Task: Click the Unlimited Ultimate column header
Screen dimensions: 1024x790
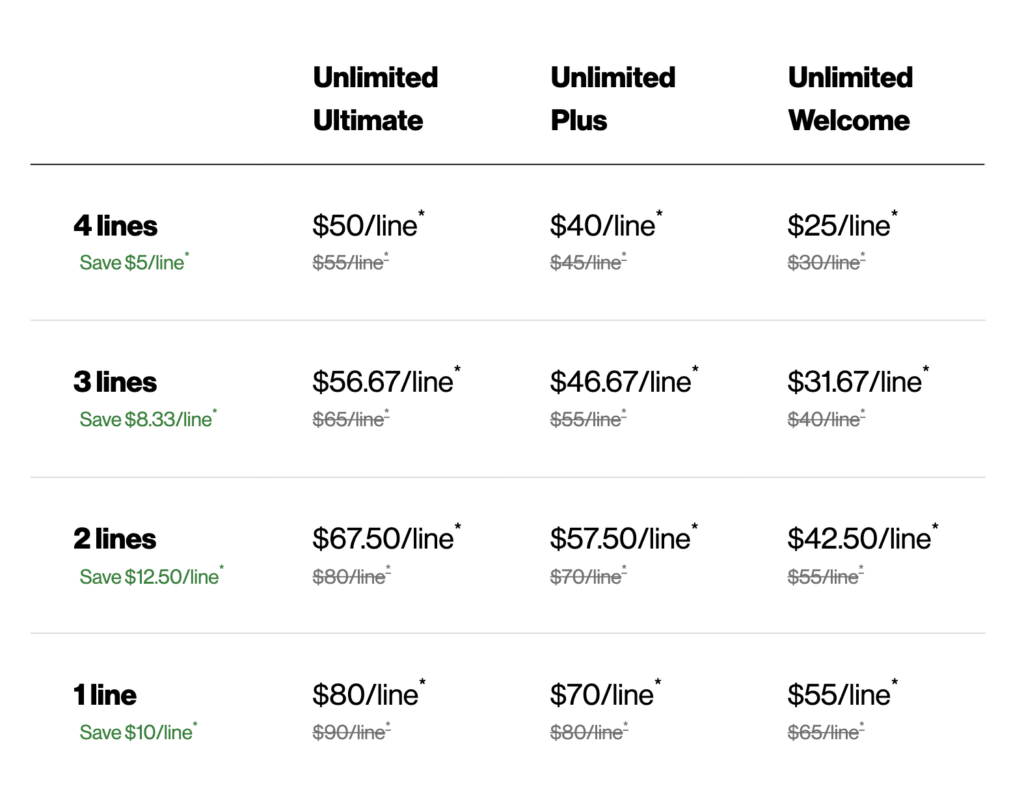Action: (x=375, y=99)
